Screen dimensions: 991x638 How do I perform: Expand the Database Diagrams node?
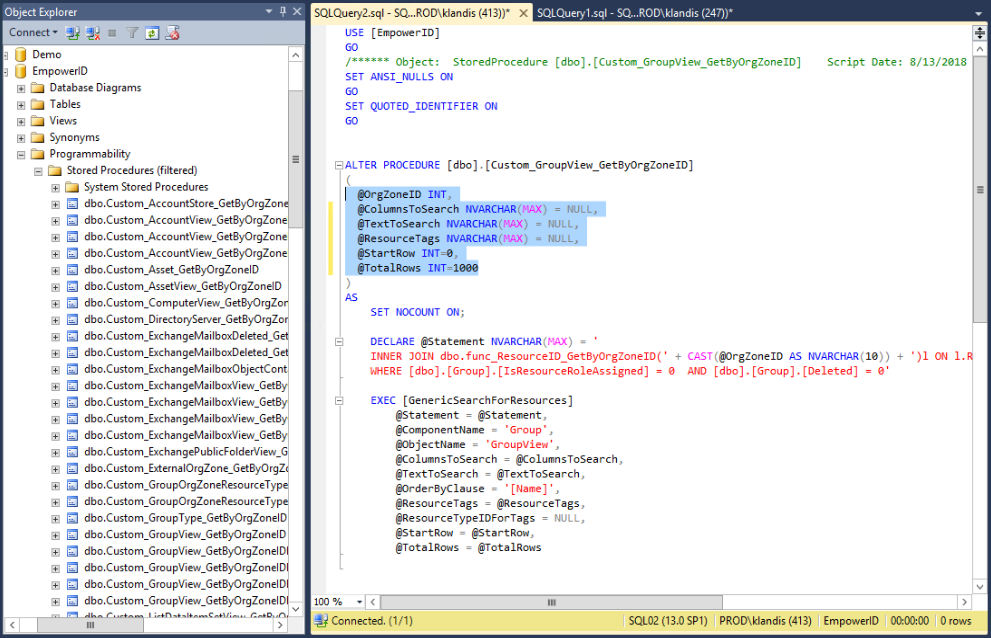(x=21, y=88)
